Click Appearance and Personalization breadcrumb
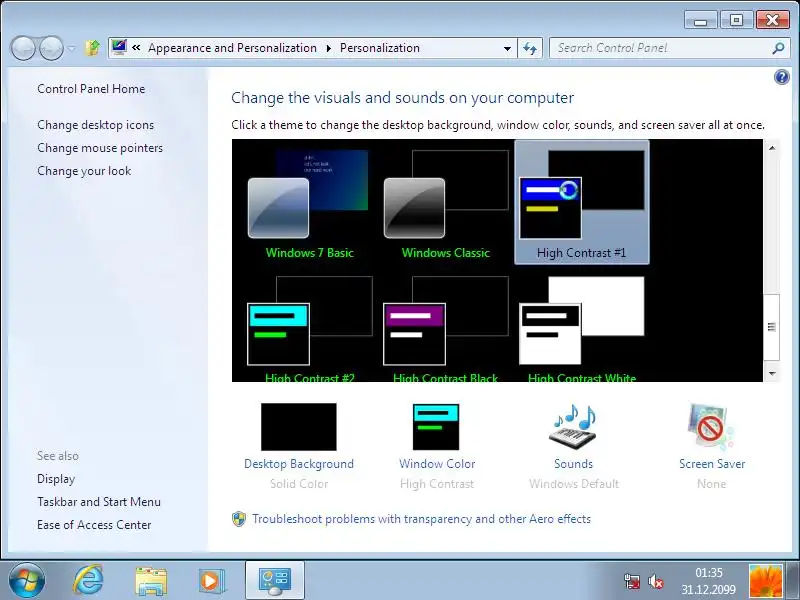800x600 pixels. coord(232,48)
